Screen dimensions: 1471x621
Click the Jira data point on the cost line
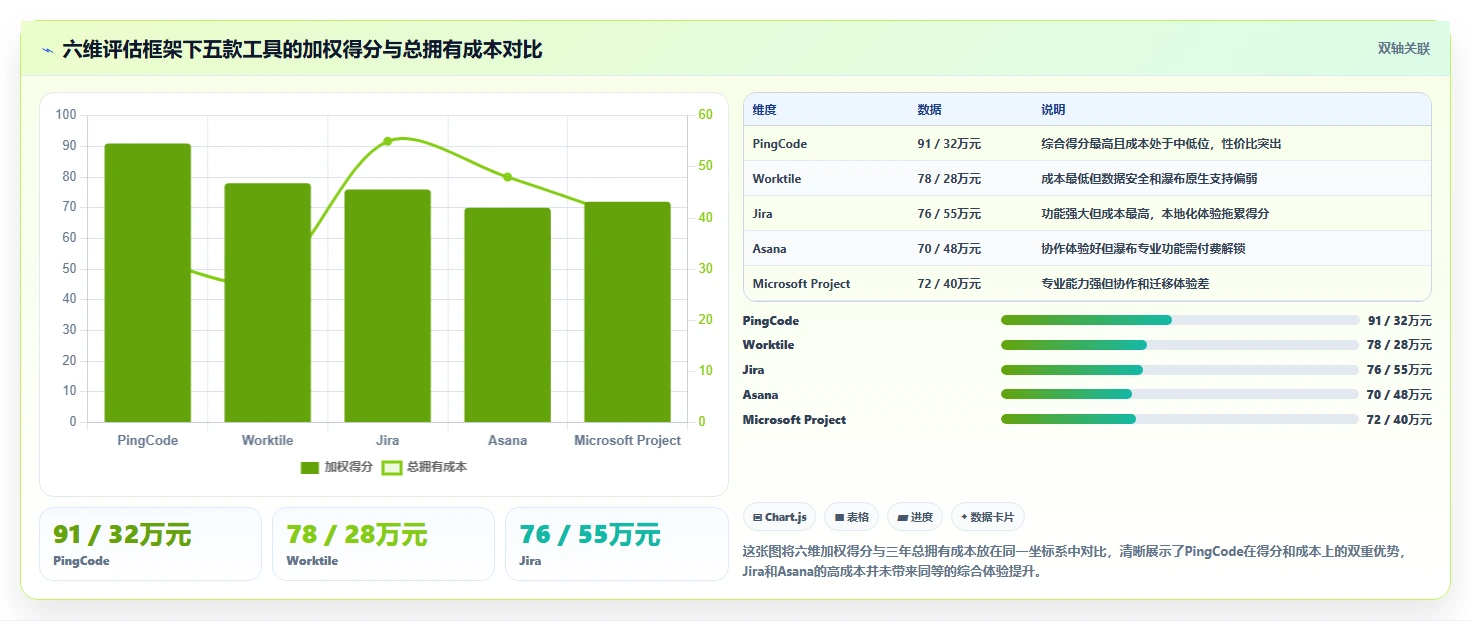(x=388, y=141)
